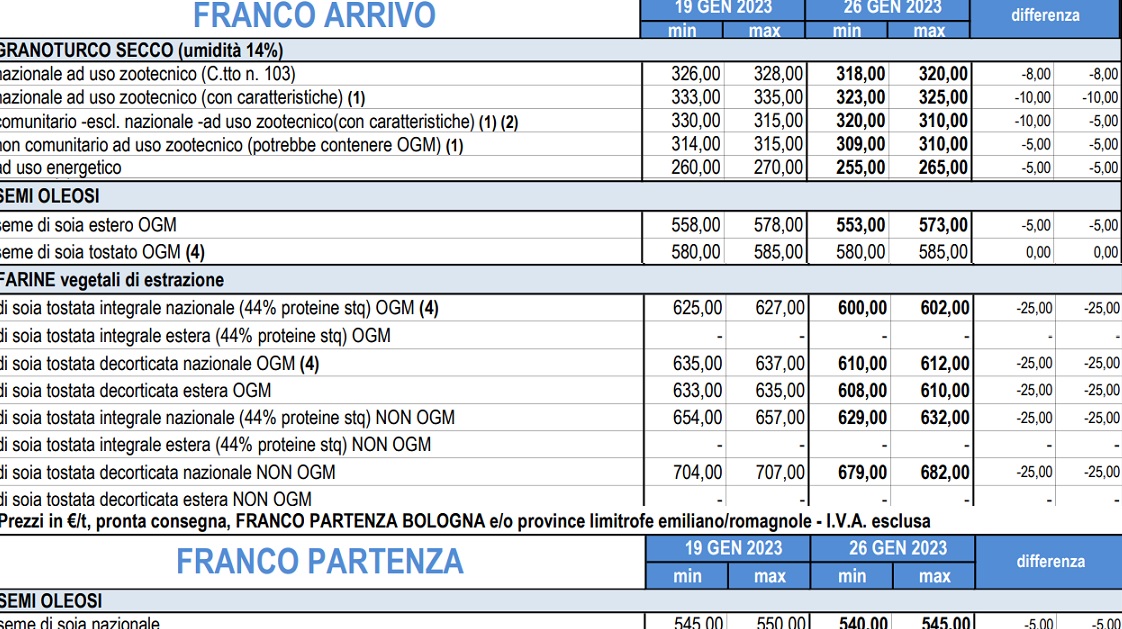Image resolution: width=1122 pixels, height=629 pixels.
Task: Click the row label "di soia tostata decorticata estera OGM"
Action: point(136,391)
